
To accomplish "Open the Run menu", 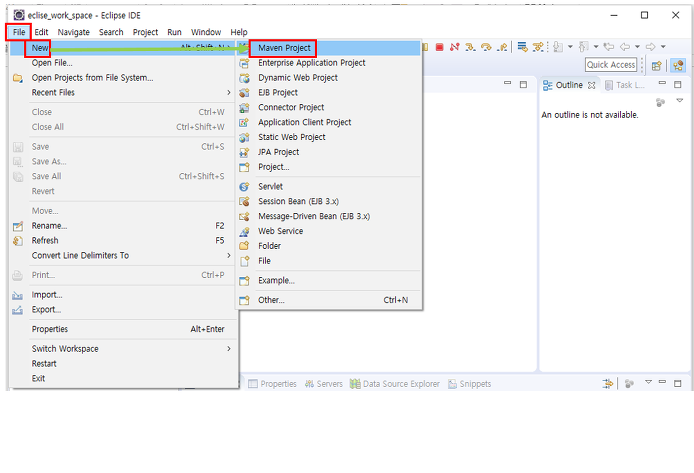I will click(x=174, y=32).
